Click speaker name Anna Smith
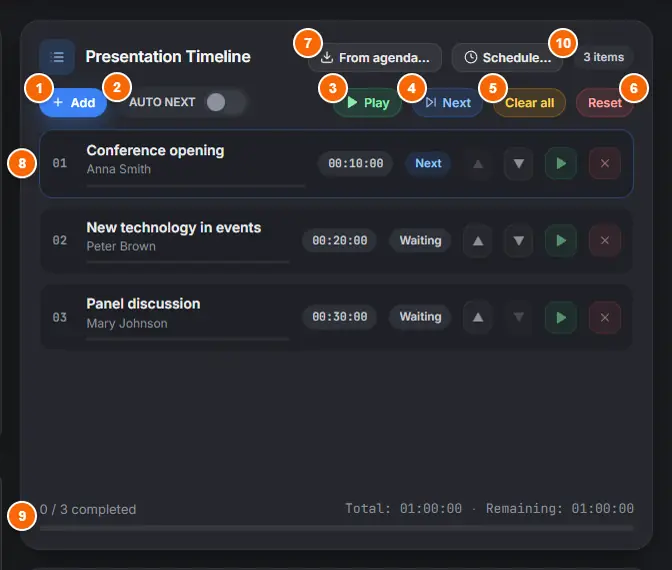Viewport: 672px width, 570px height. (119, 169)
